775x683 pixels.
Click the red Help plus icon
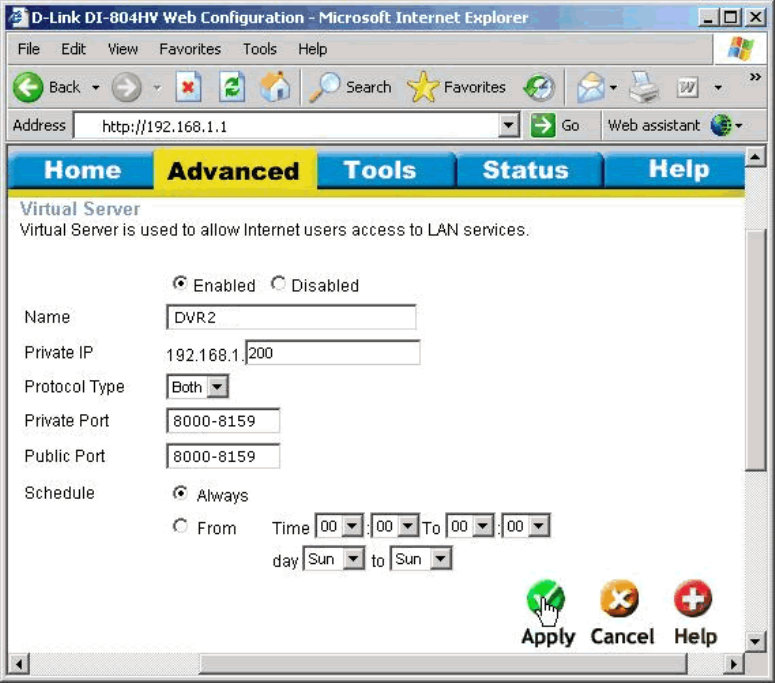pos(693,598)
